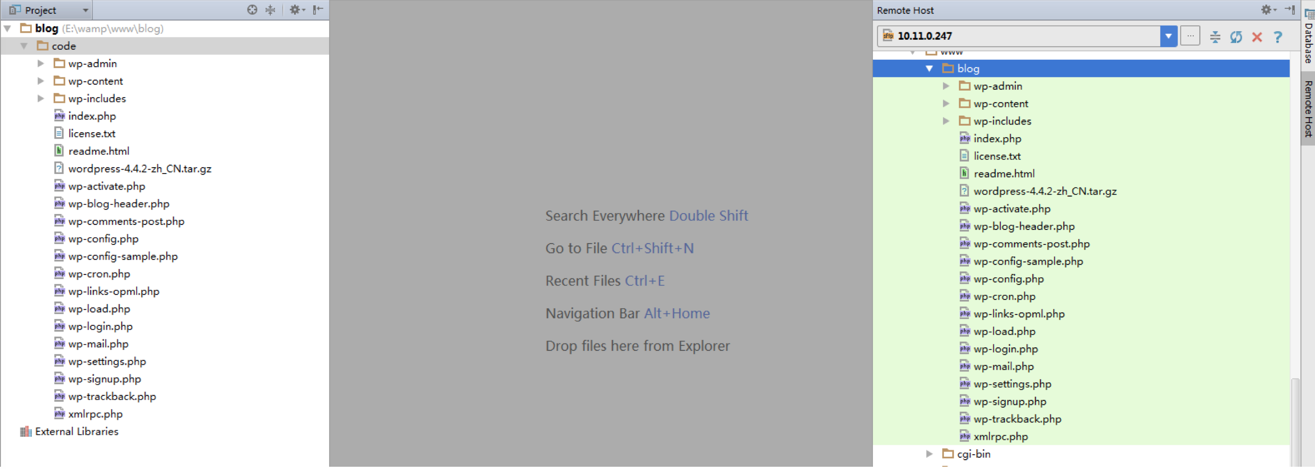Expand wp-content in Remote Host tree

pyautogui.click(x=946, y=104)
